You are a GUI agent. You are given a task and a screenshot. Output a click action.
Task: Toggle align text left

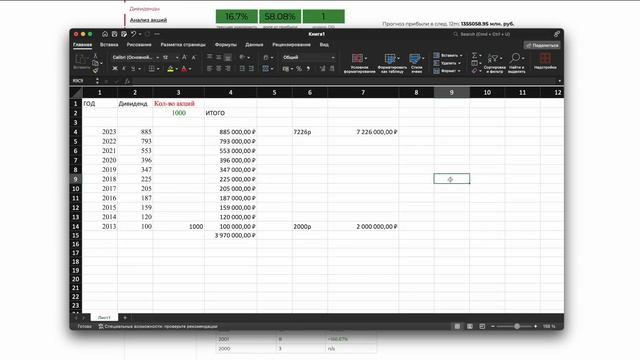click(x=209, y=69)
